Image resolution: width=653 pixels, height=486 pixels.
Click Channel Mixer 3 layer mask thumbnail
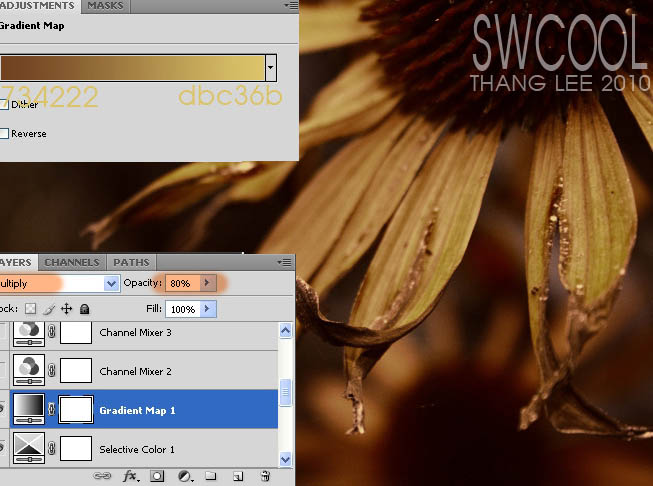[x=76, y=333]
